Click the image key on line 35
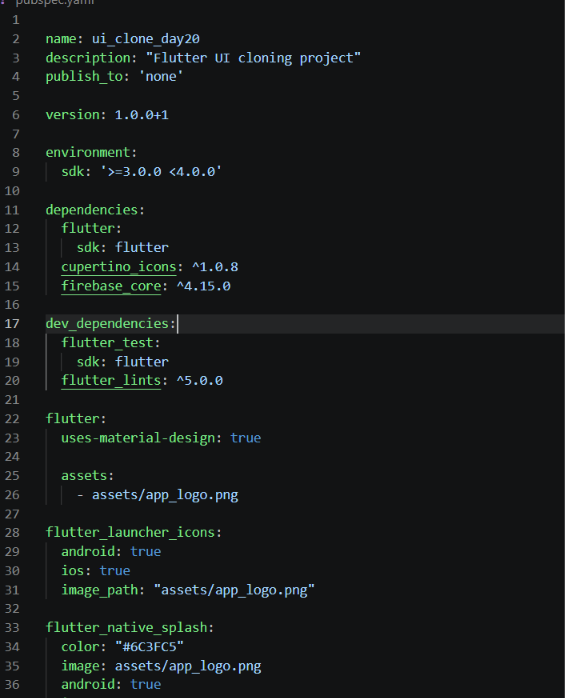Viewport: 565px width, 698px height. 80,666
